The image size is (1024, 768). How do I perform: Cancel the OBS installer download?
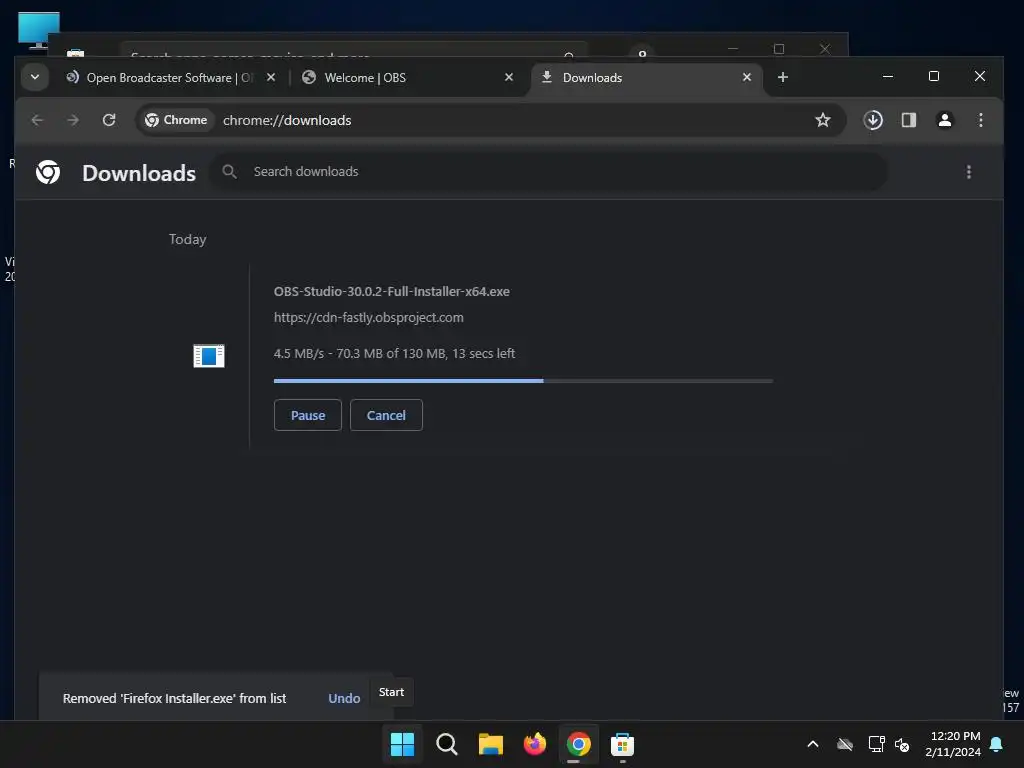pos(386,415)
